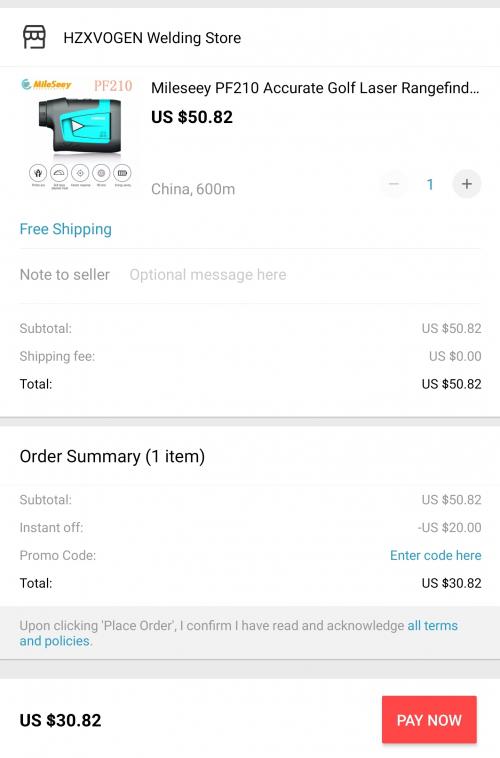Click the quantity number 1
The image size is (500, 758).
point(430,184)
